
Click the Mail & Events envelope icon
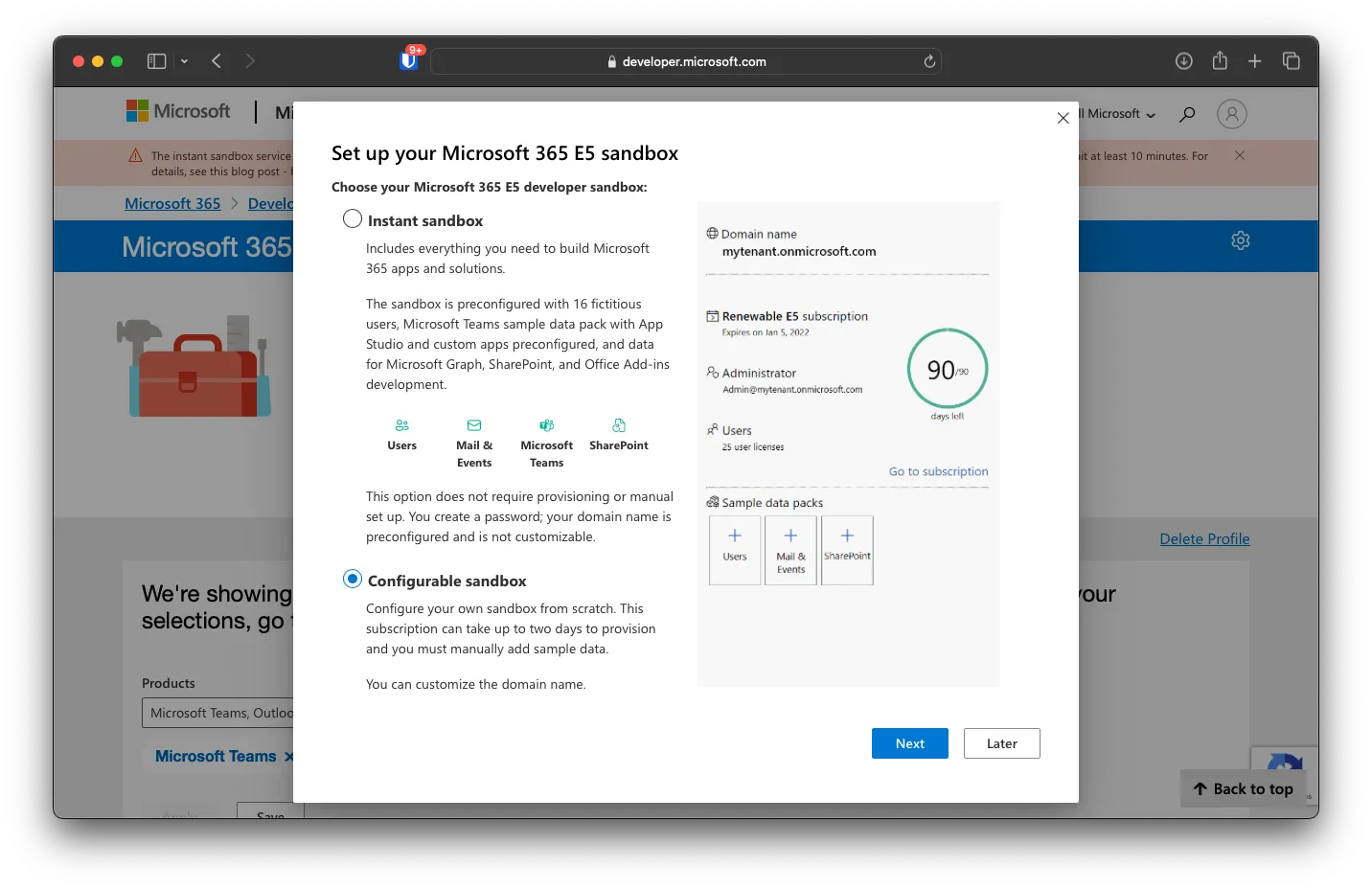point(474,425)
